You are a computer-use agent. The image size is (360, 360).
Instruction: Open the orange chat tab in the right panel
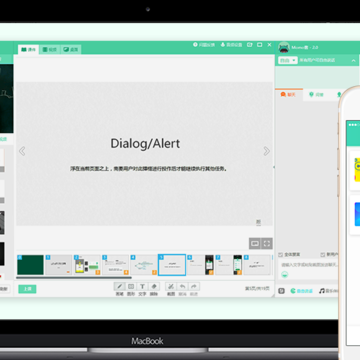[289, 95]
